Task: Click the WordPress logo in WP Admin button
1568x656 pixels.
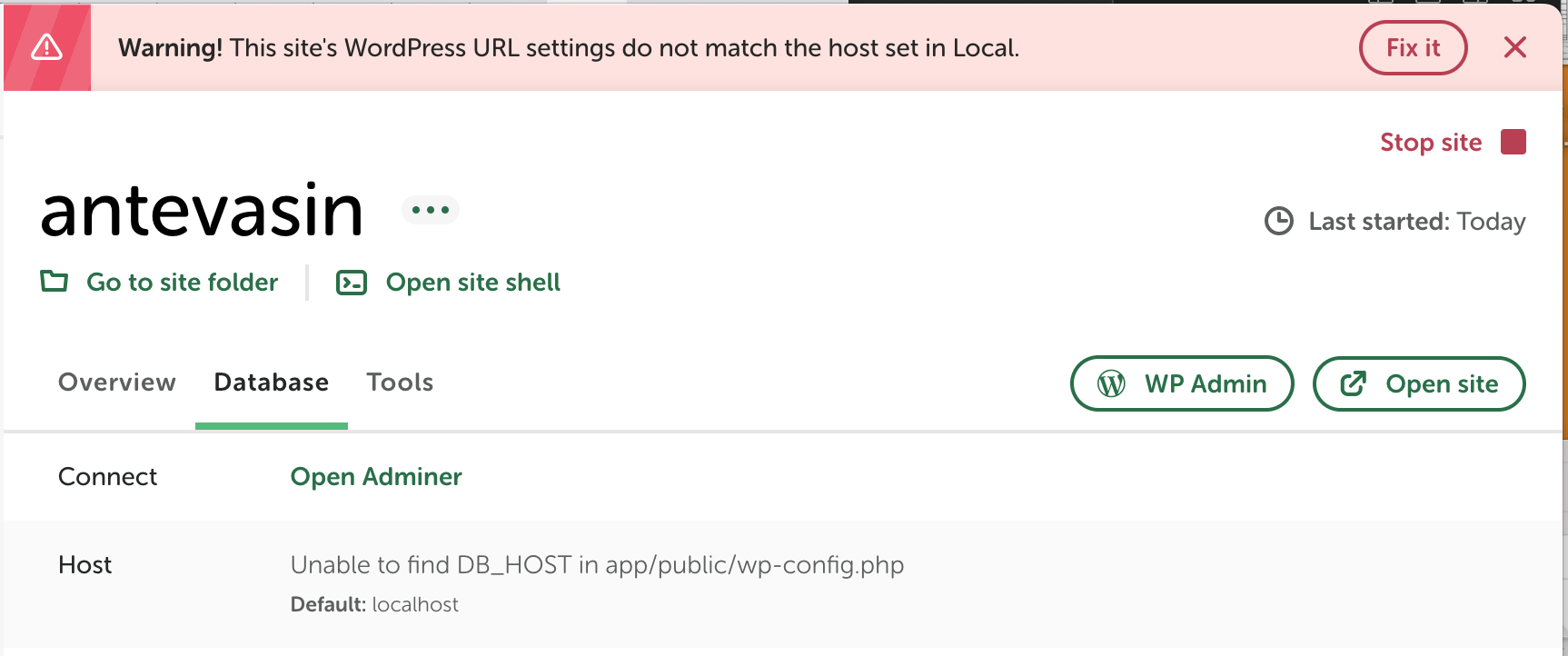Action: pos(1111,383)
